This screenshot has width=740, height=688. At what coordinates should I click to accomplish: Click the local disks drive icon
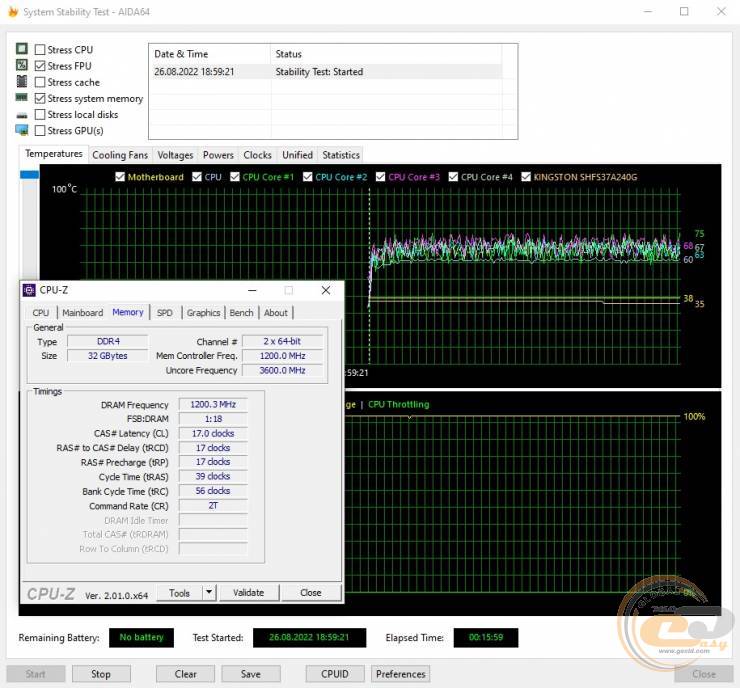click(22, 115)
